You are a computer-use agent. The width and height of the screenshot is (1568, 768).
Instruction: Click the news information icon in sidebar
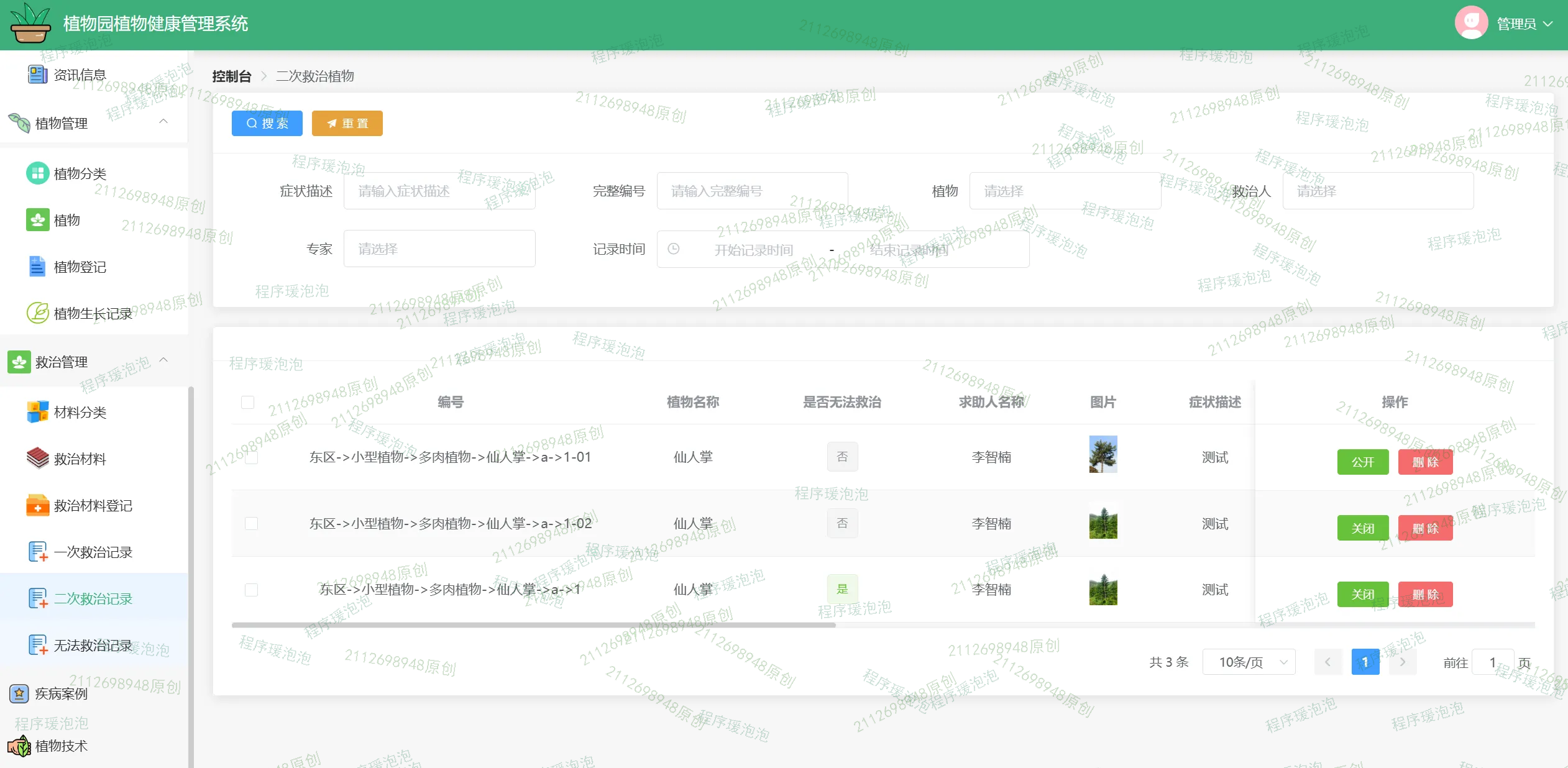tap(37, 75)
